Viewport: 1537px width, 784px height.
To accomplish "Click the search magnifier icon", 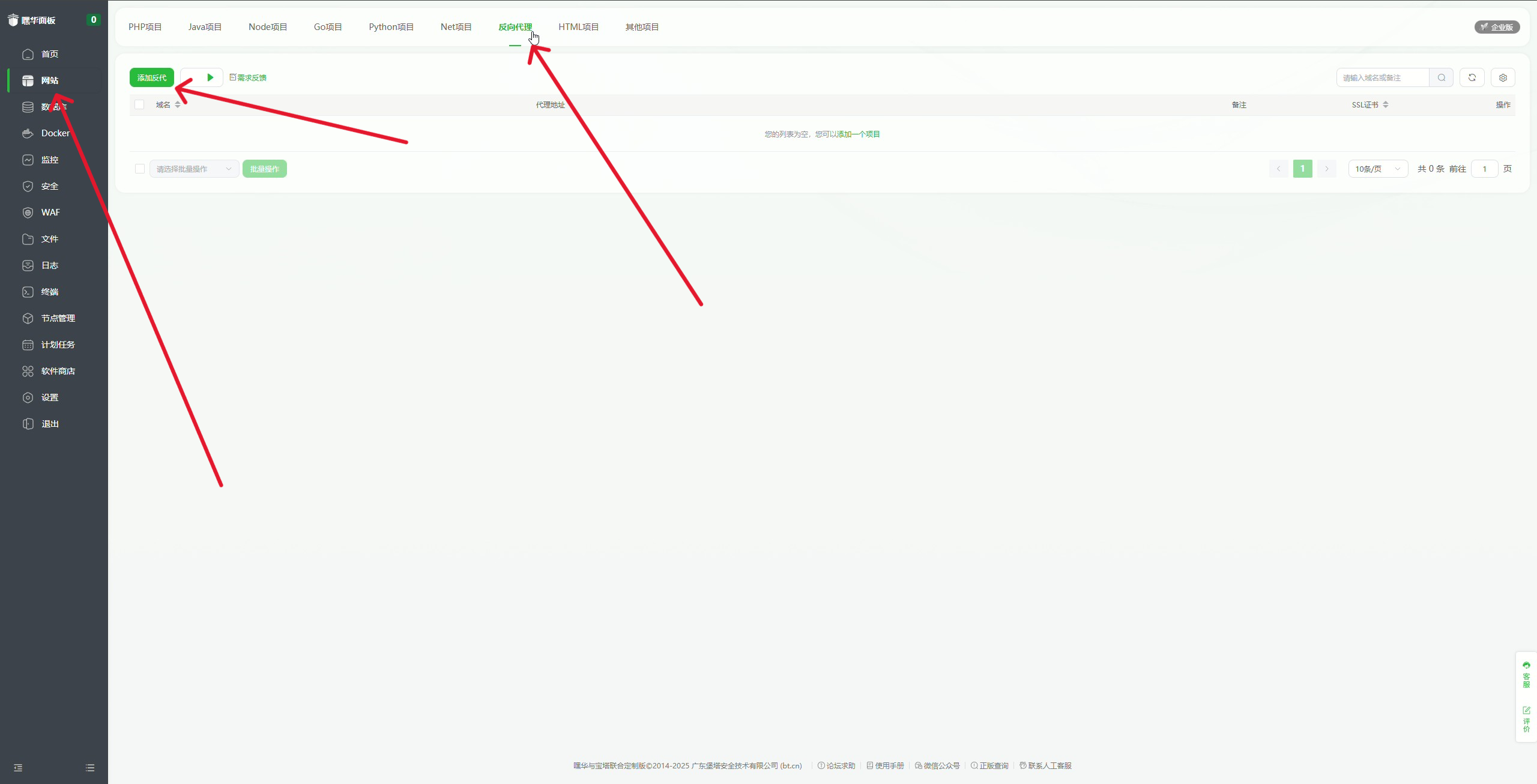I will coord(1441,77).
